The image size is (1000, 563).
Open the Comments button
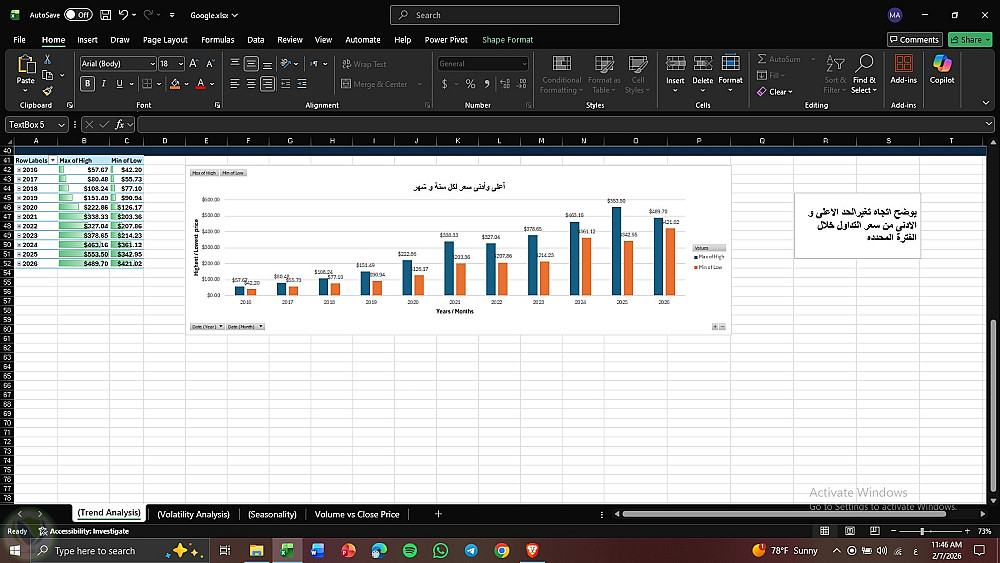coord(915,40)
